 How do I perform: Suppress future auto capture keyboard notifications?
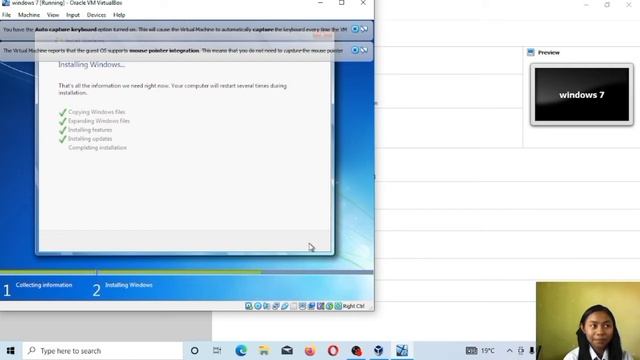pos(364,29)
